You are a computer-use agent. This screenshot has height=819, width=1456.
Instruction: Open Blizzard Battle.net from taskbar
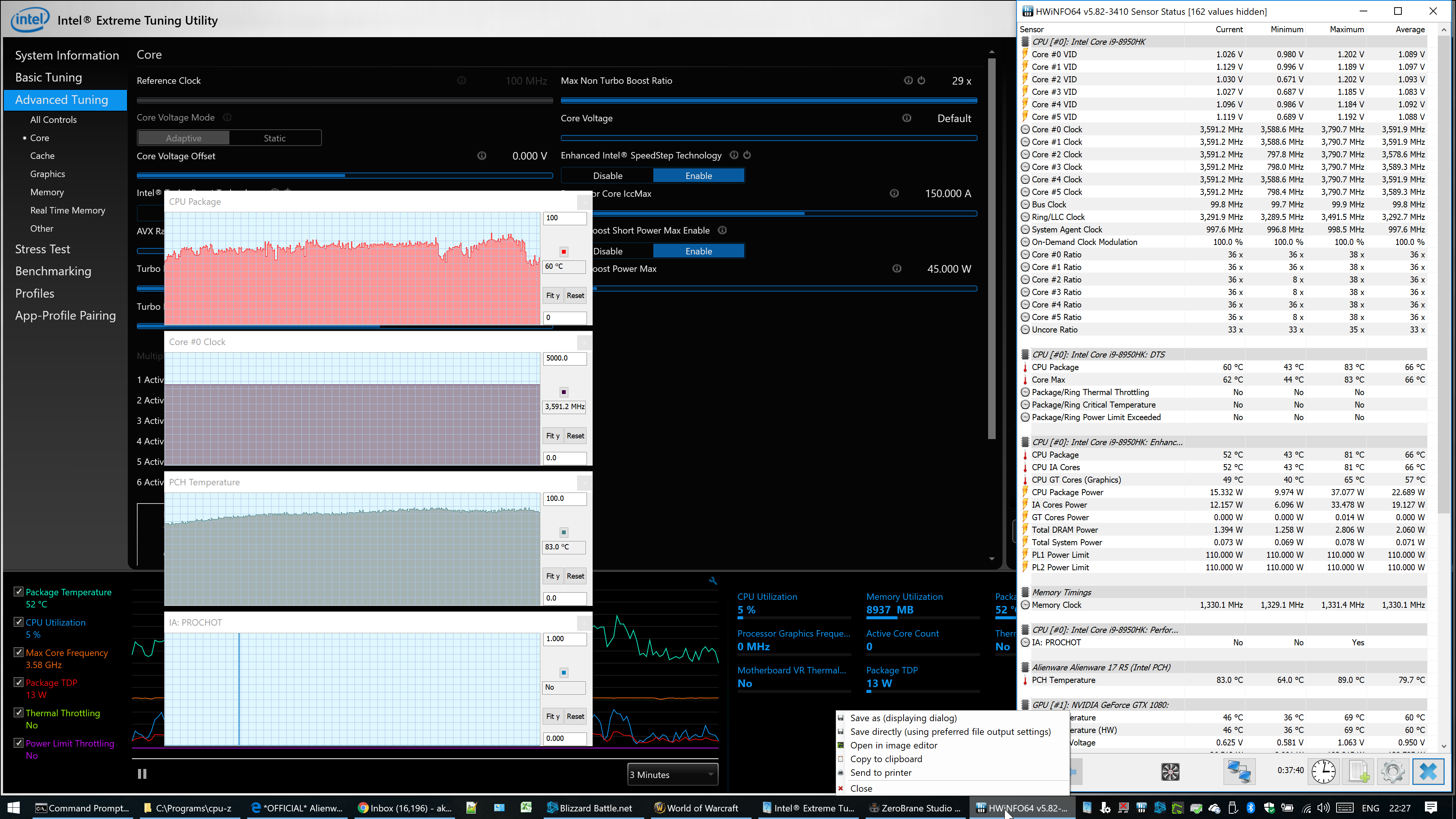(590, 808)
